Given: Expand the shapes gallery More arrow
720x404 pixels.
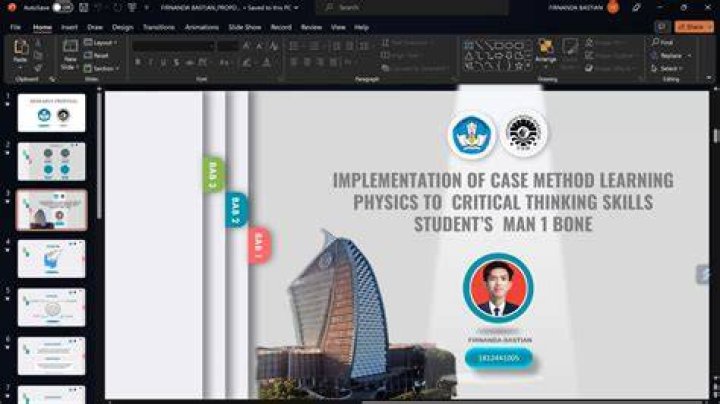Looking at the screenshot, I should (x=529, y=67).
